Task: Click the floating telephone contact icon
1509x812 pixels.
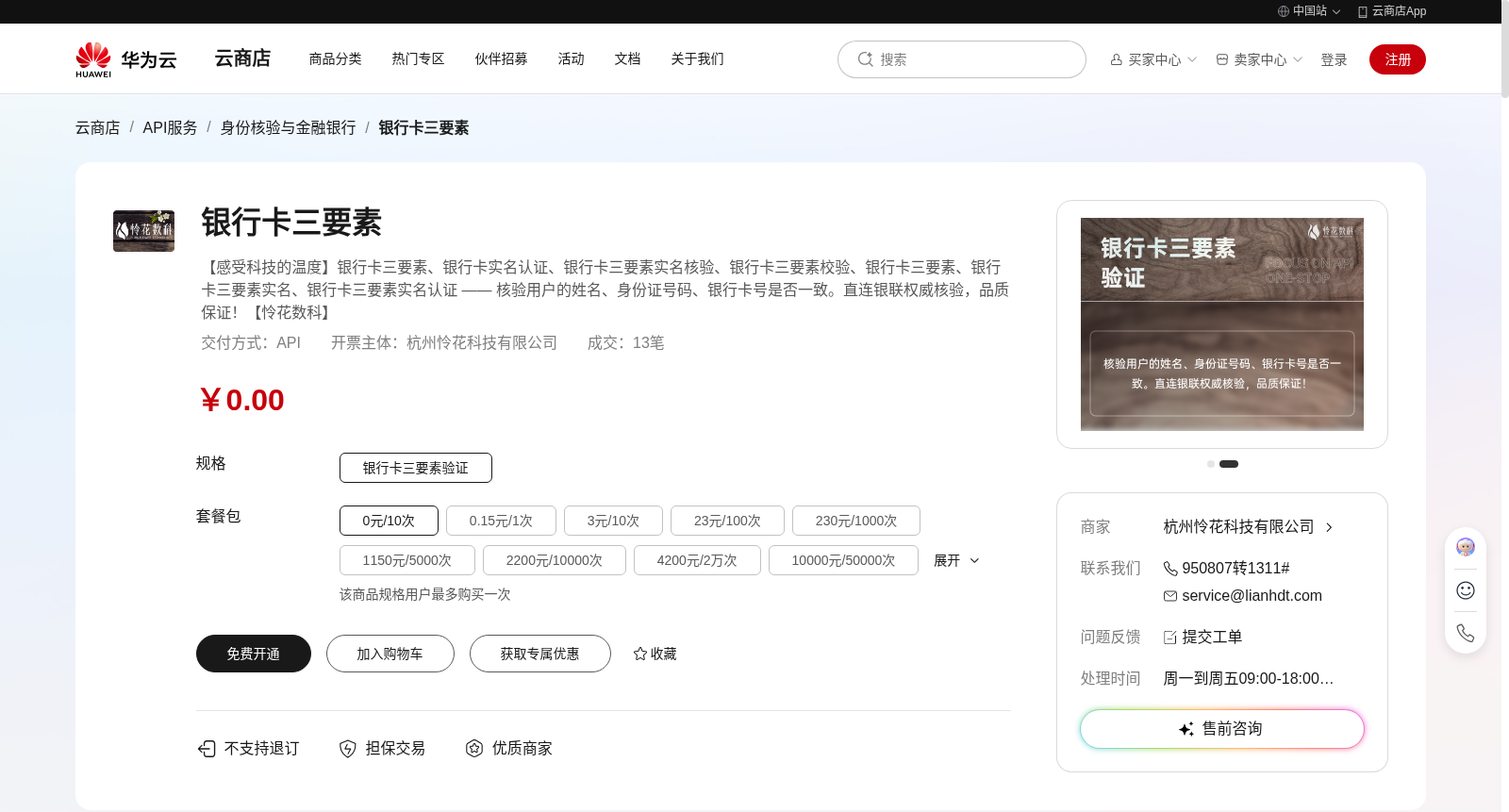Action: [1466, 633]
